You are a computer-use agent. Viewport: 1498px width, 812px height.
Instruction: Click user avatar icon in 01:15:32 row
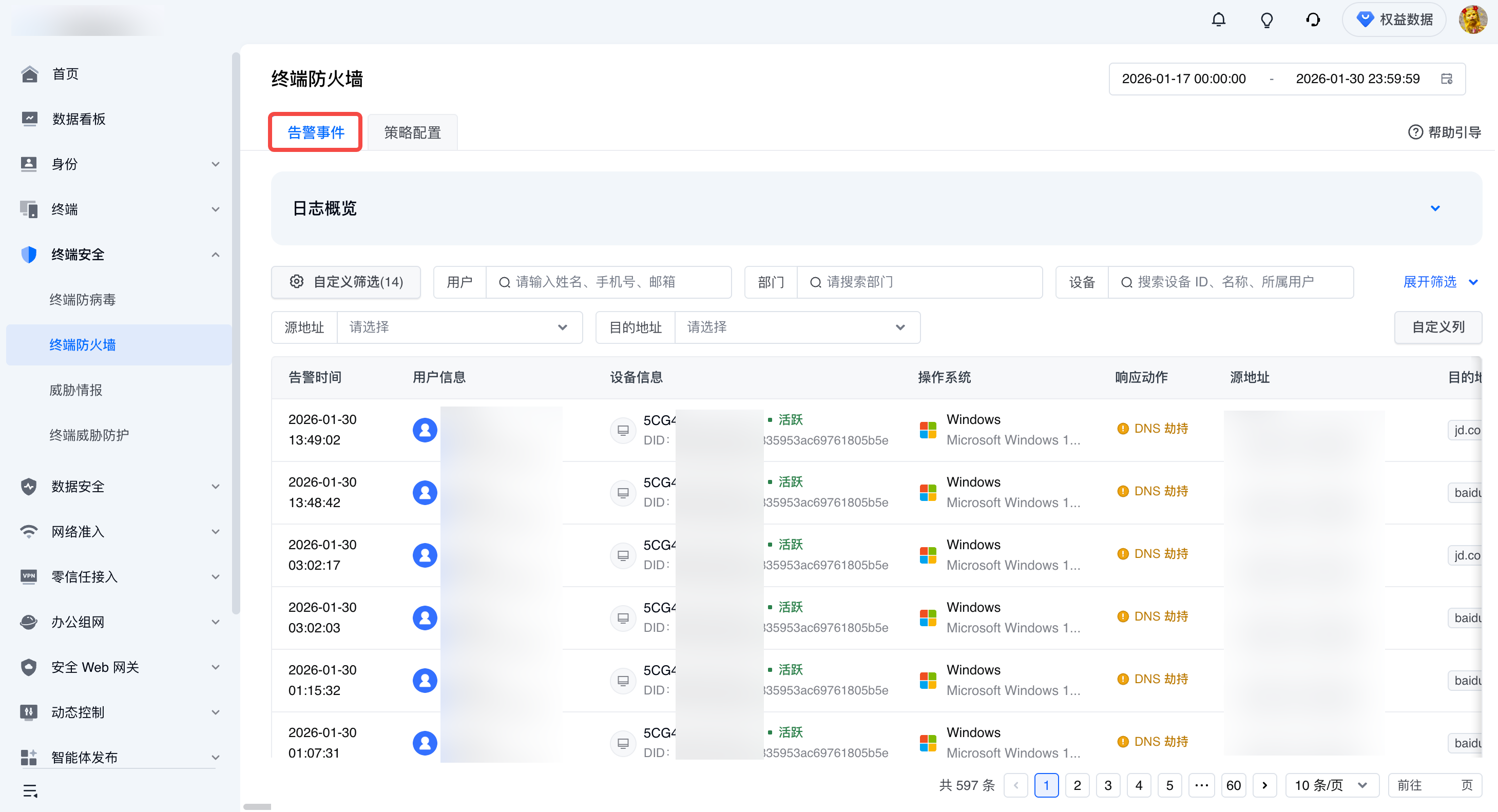[425, 680]
